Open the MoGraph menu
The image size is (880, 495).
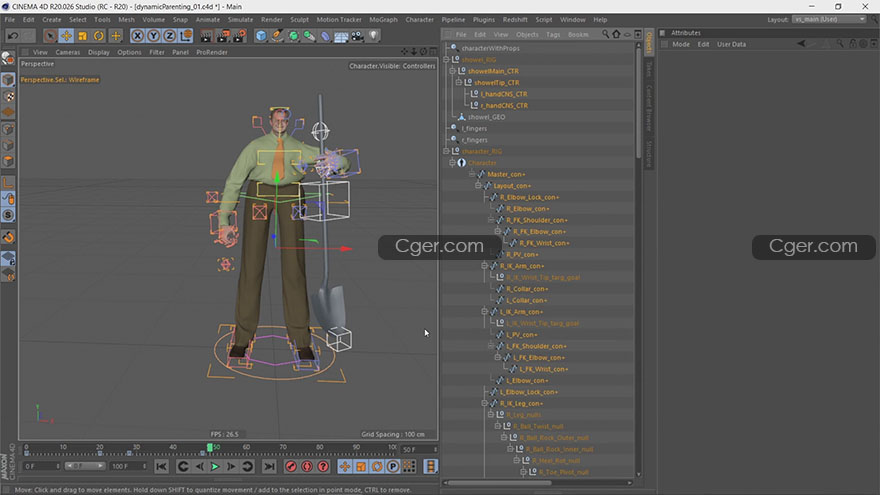[383, 20]
